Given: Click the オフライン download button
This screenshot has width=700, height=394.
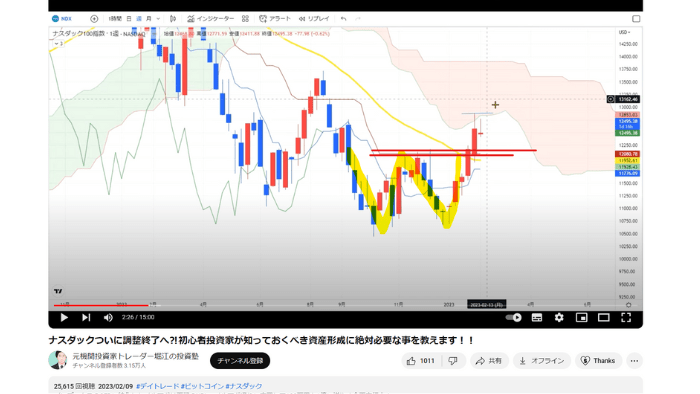Looking at the screenshot, I should [542, 361].
